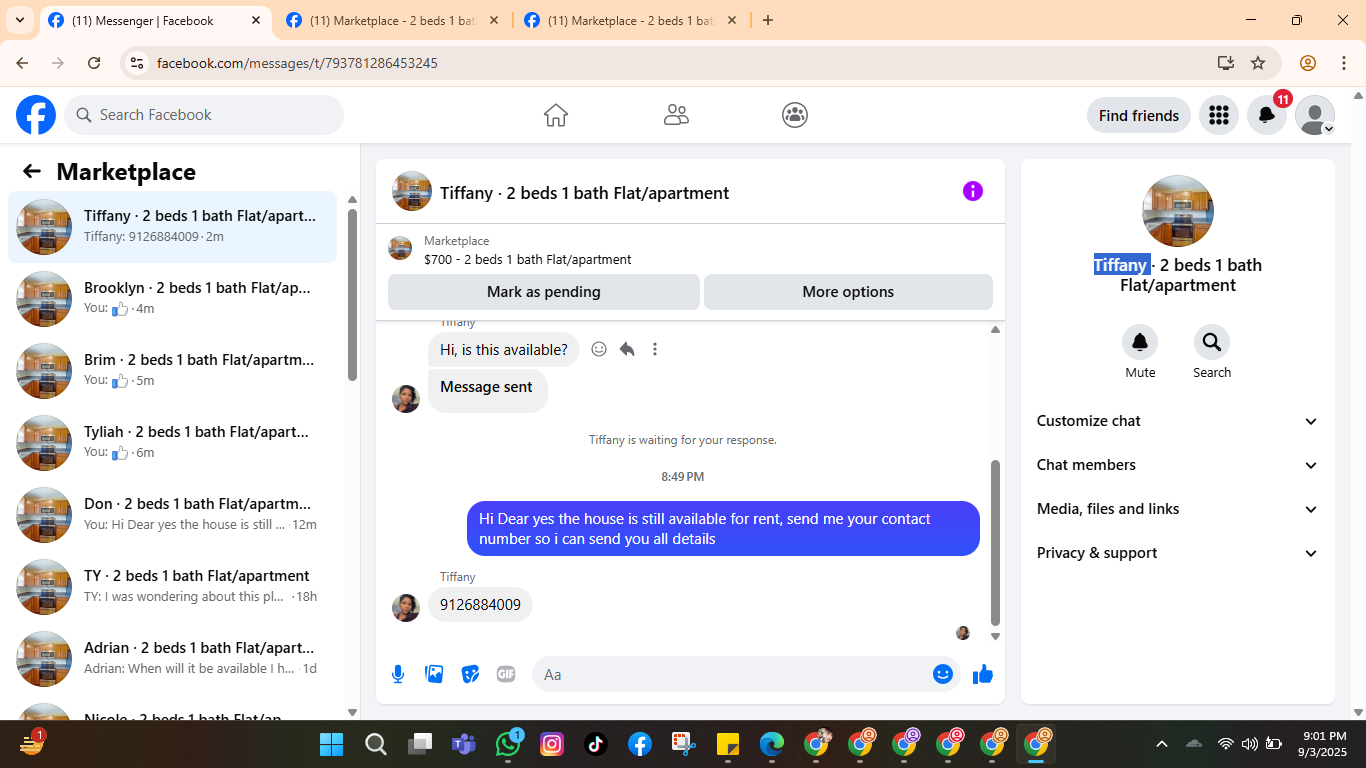Click the 9126884009 message bubble

(x=480, y=605)
